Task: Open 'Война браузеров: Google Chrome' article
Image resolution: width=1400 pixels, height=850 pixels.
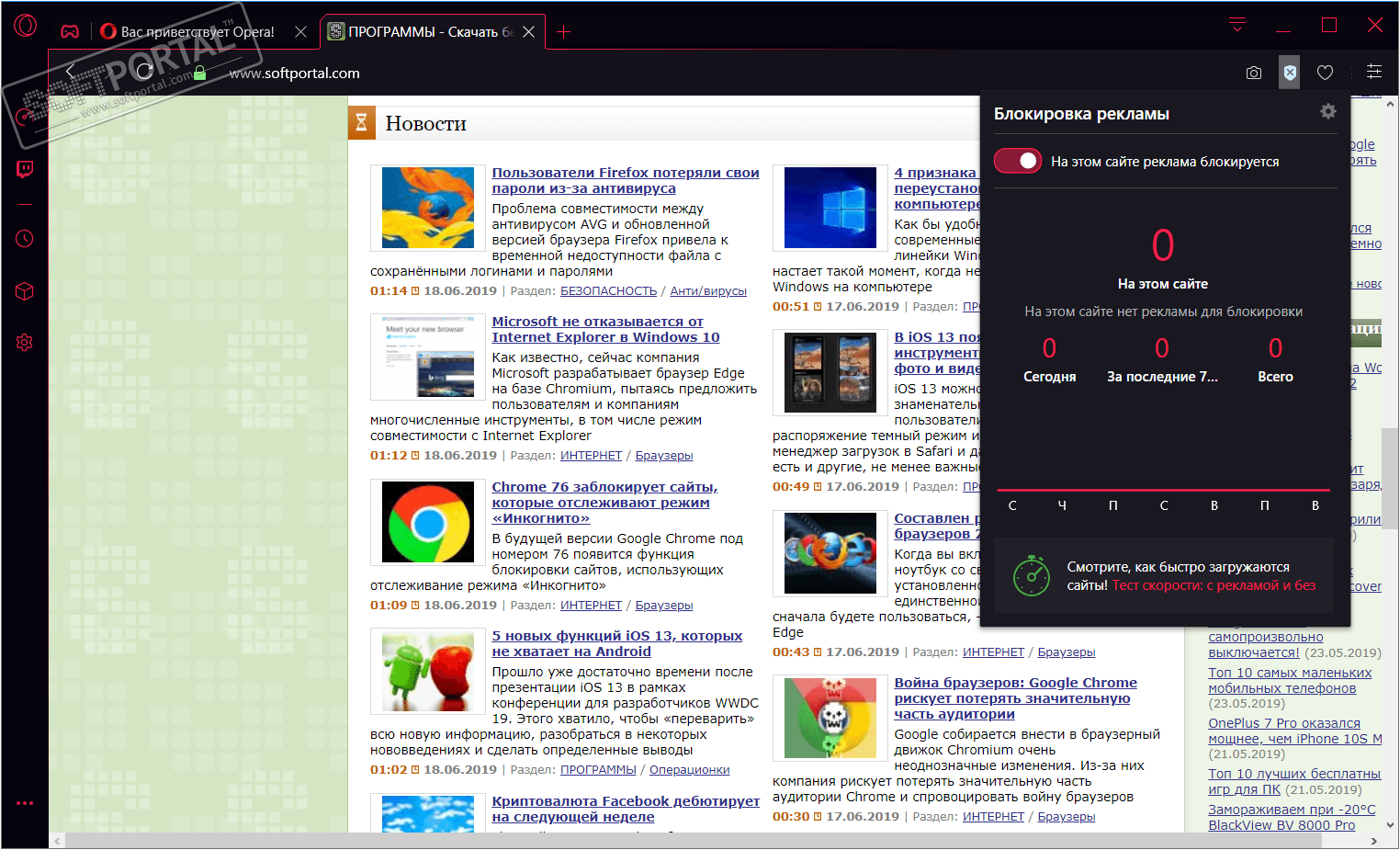Action: [x=1015, y=698]
